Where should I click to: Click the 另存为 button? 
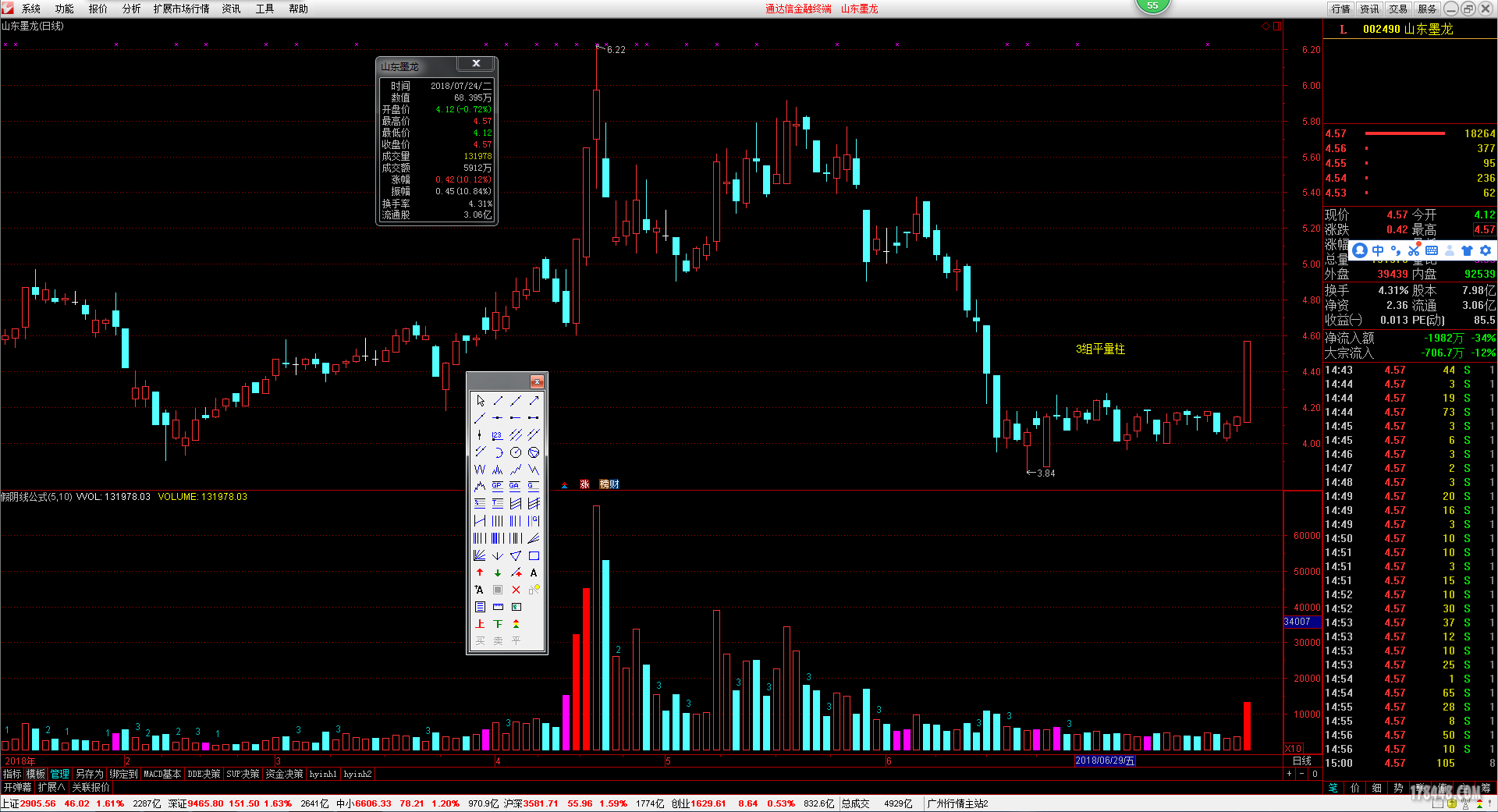point(90,774)
